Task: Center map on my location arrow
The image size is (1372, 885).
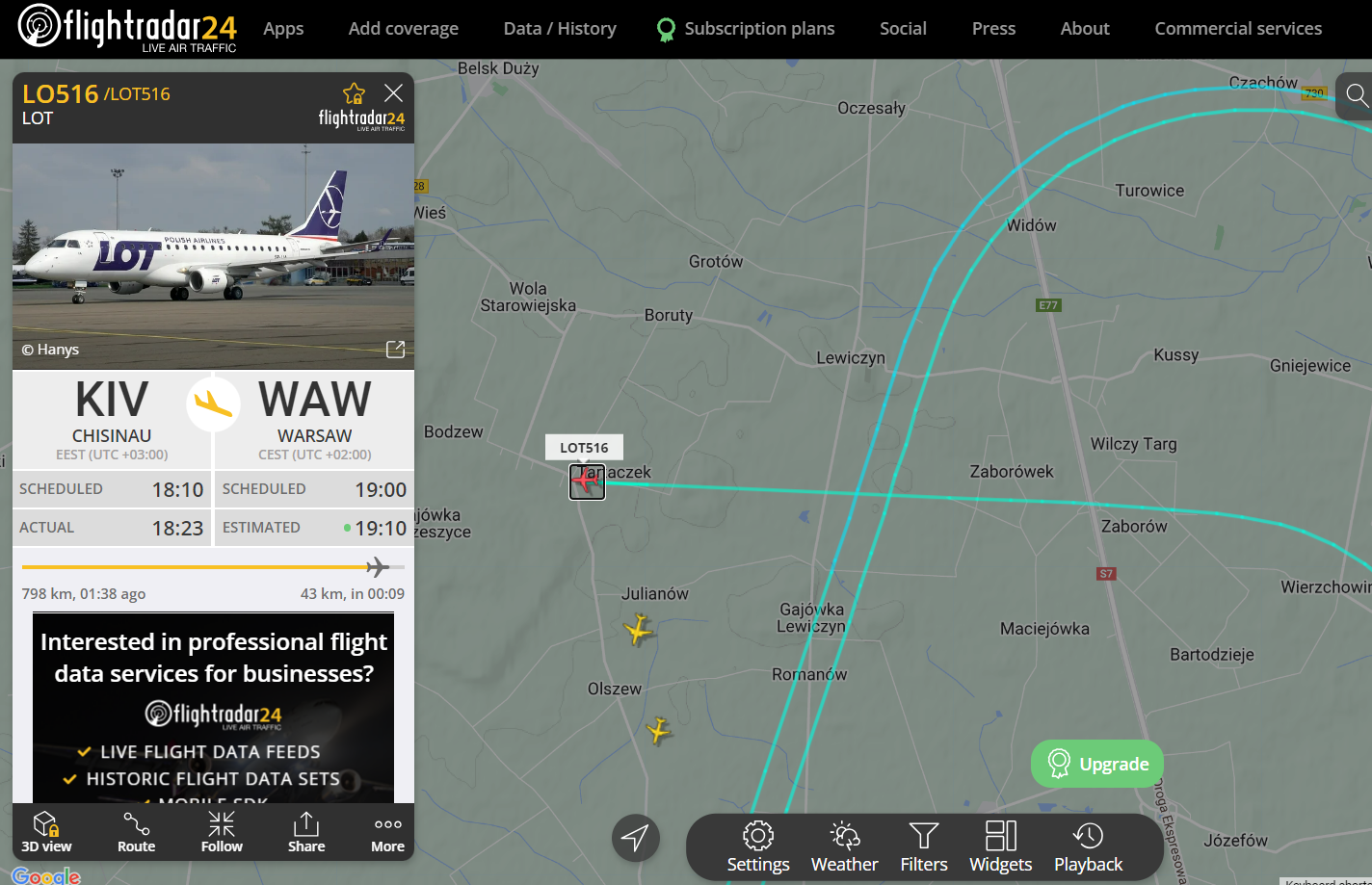Action: click(635, 838)
